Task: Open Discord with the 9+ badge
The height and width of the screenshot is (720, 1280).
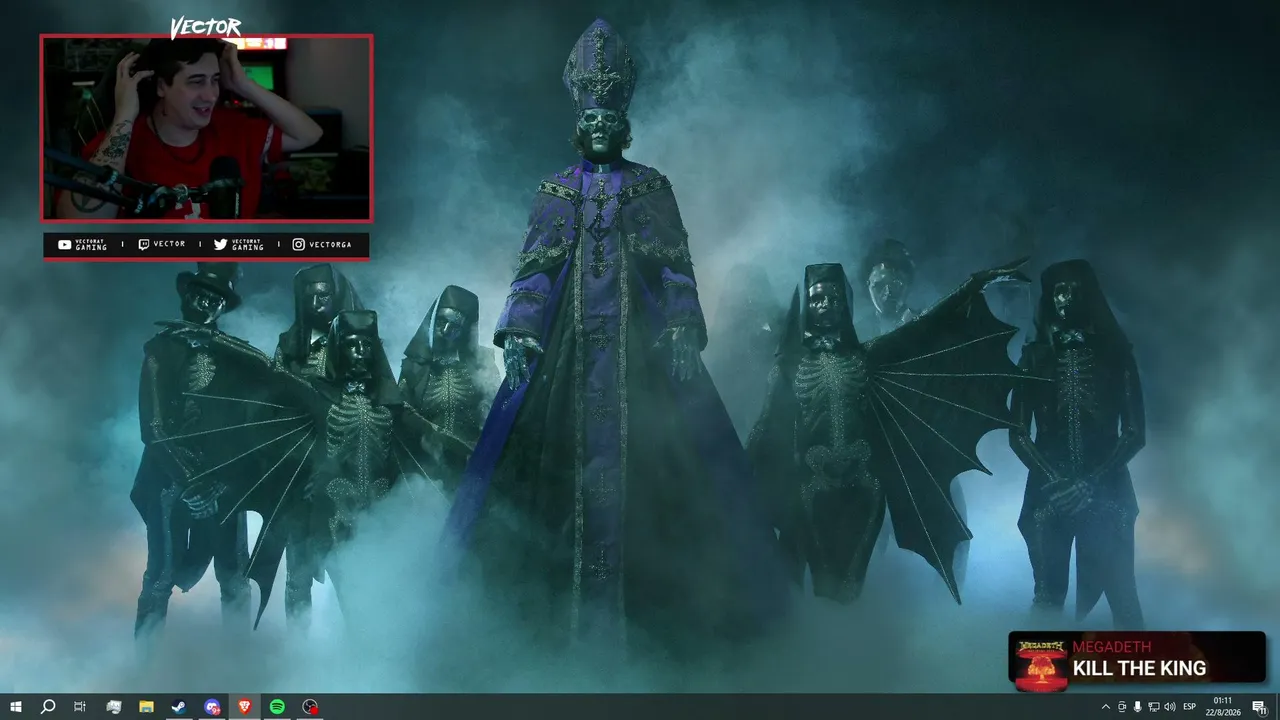Action: click(x=212, y=707)
